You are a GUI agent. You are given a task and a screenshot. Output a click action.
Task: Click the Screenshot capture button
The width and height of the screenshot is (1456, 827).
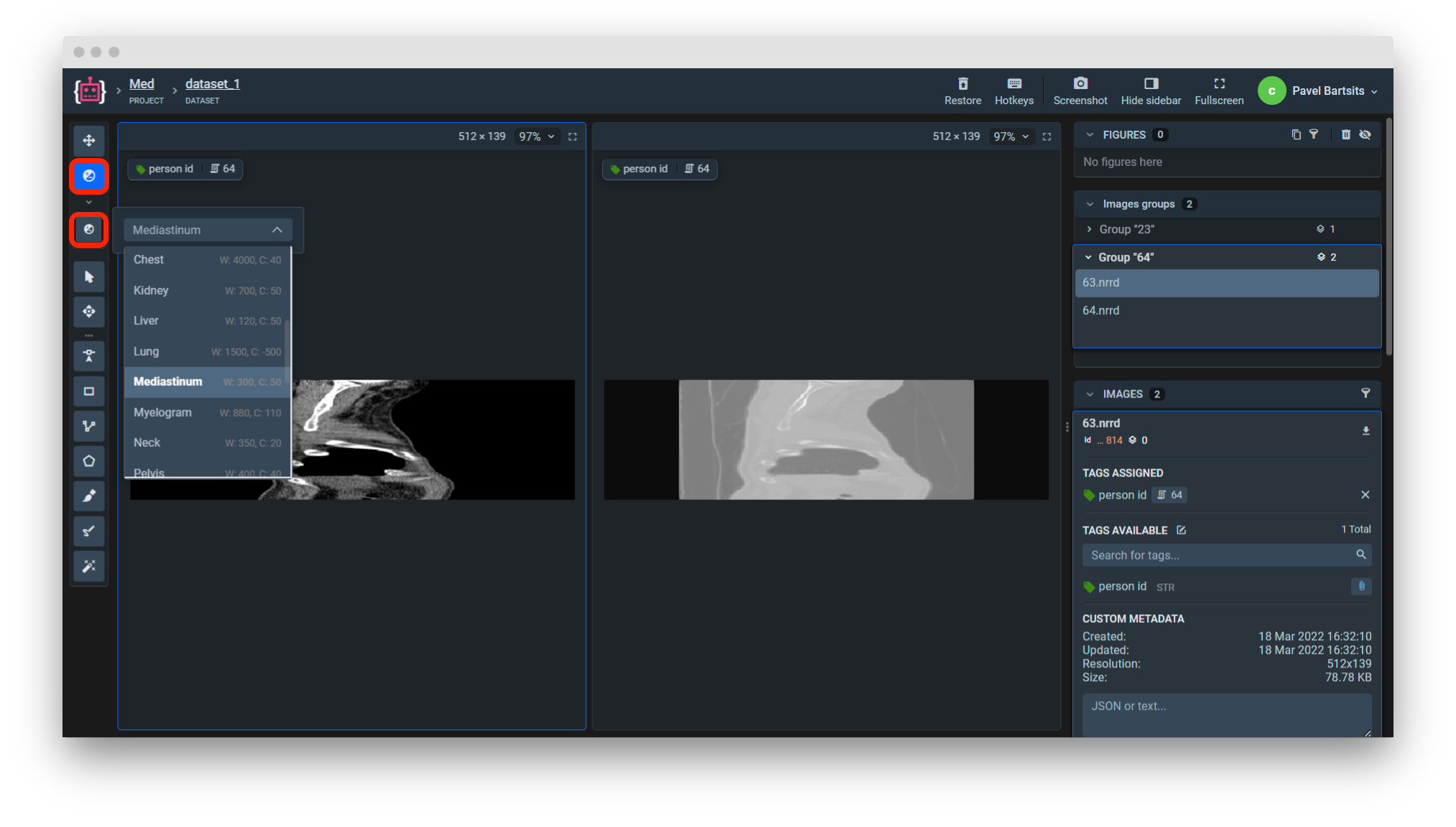[x=1080, y=90]
